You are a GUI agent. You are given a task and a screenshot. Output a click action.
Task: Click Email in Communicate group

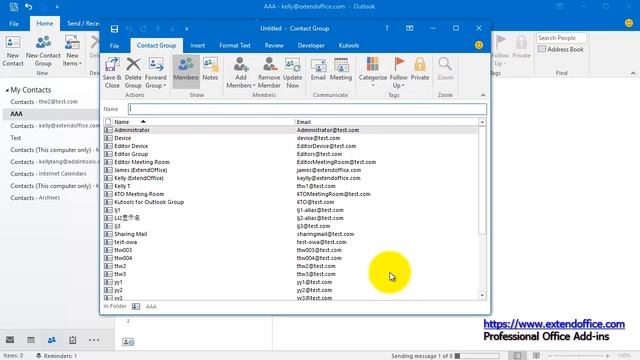tap(318, 69)
